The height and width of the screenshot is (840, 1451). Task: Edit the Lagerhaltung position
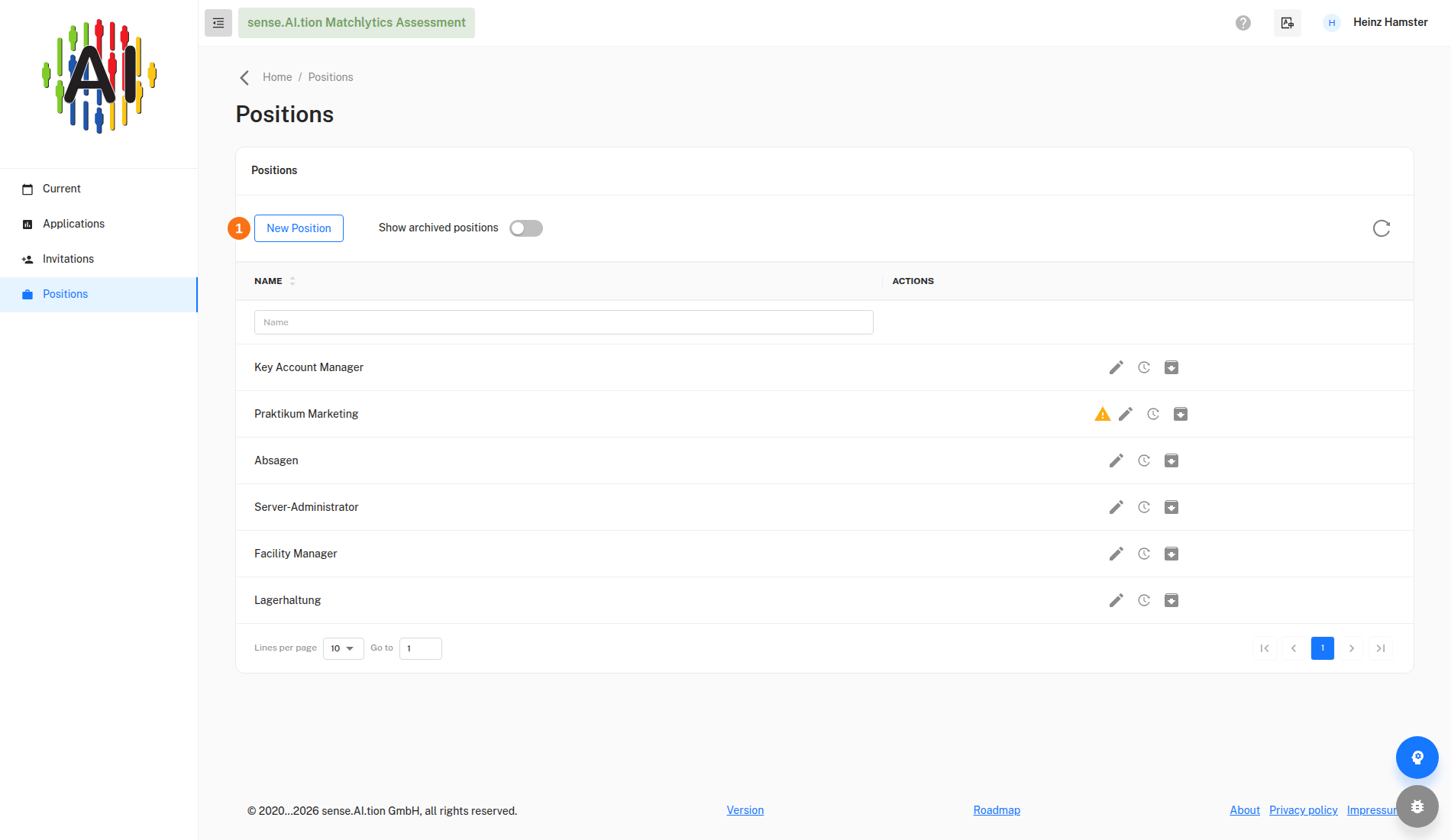1117,600
